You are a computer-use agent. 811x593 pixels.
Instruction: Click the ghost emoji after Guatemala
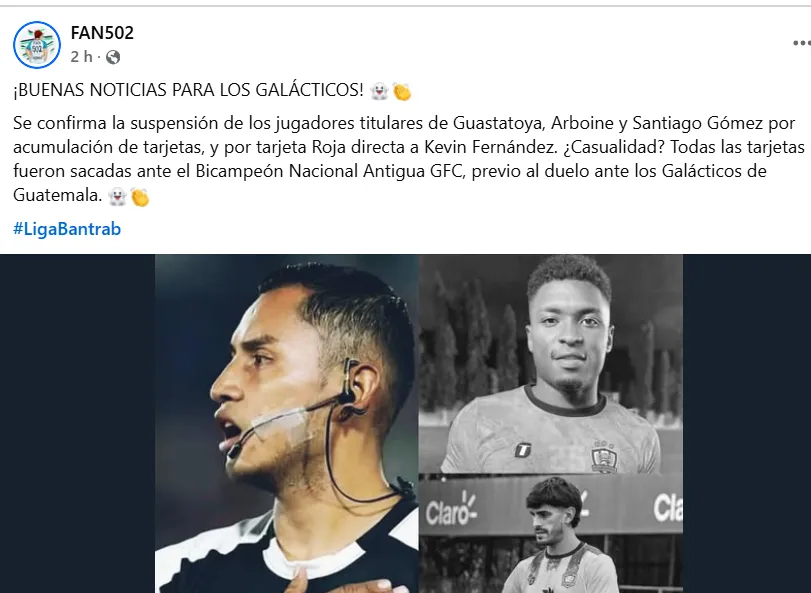pyautogui.click(x=117, y=196)
